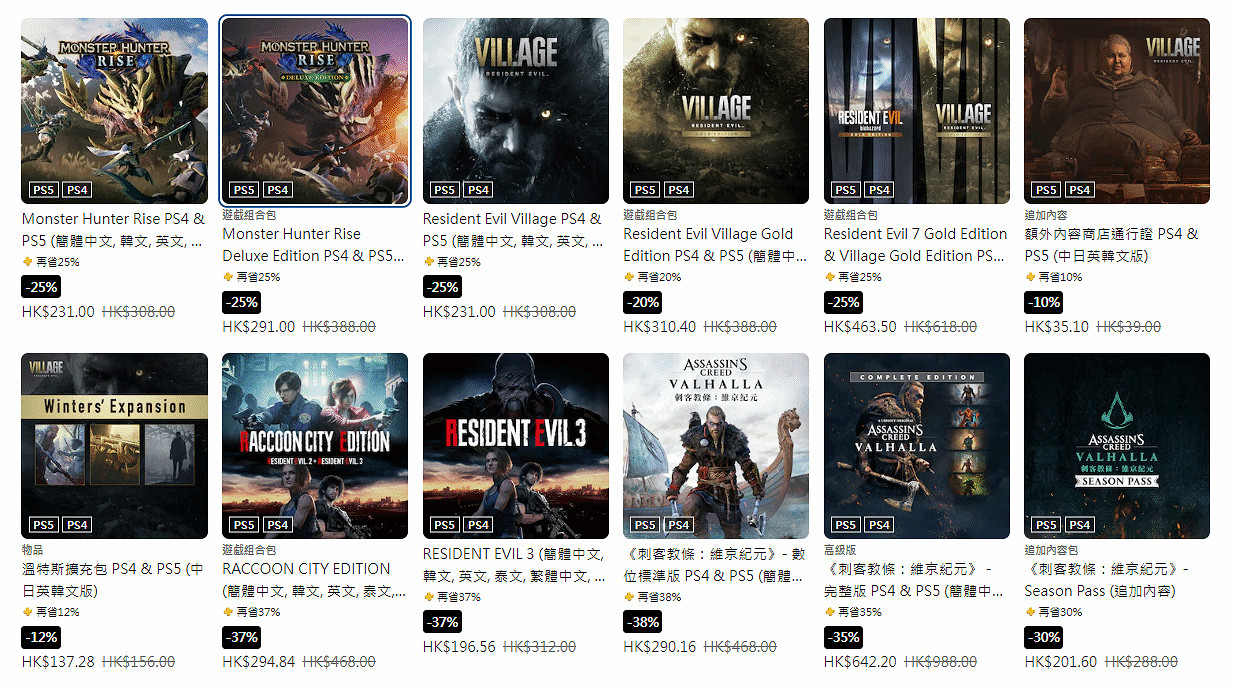1235x687 pixels.
Task: Open the Winters' Expansion cover image
Action: point(115,446)
